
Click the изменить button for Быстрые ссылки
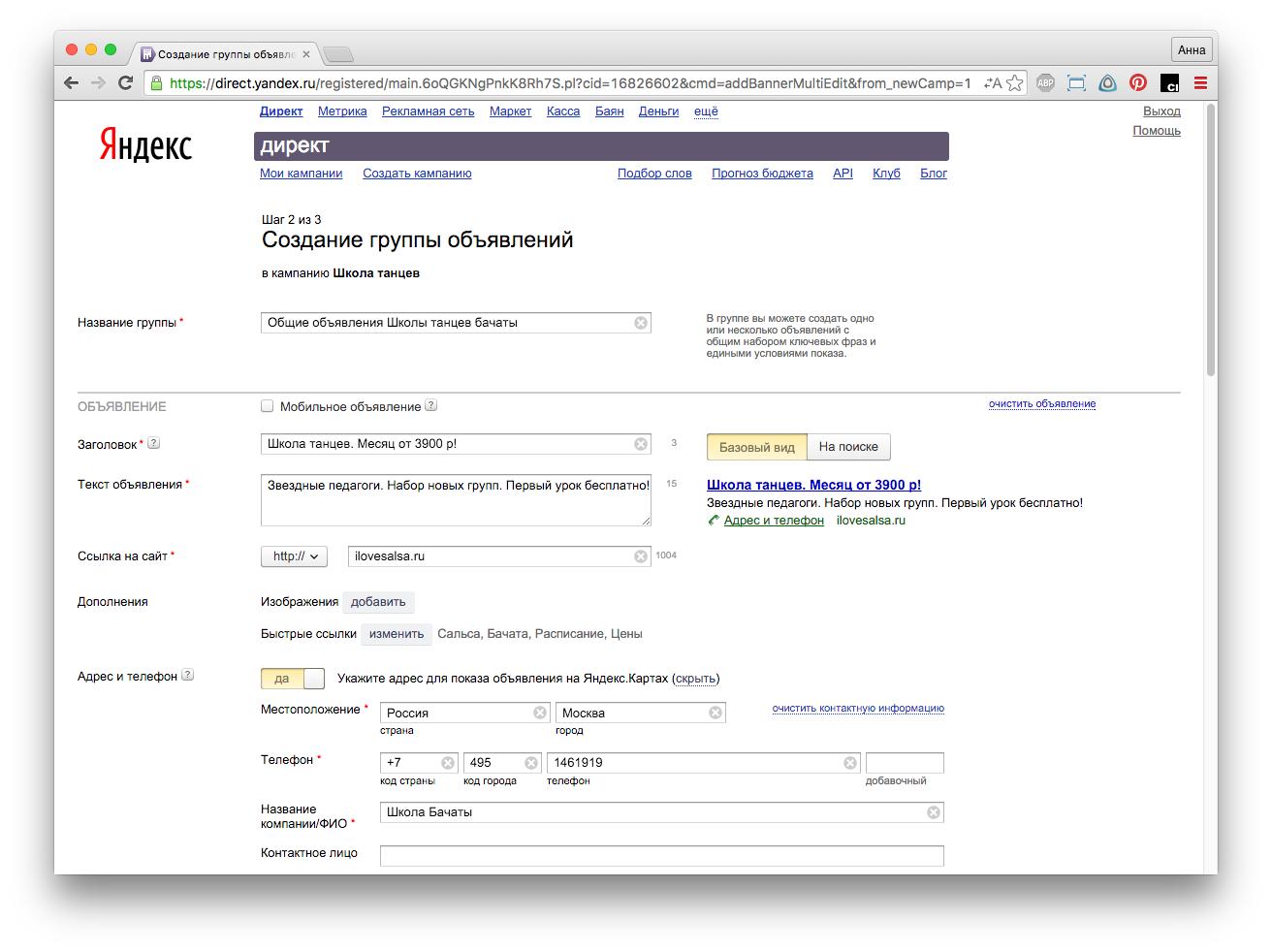[x=397, y=634]
